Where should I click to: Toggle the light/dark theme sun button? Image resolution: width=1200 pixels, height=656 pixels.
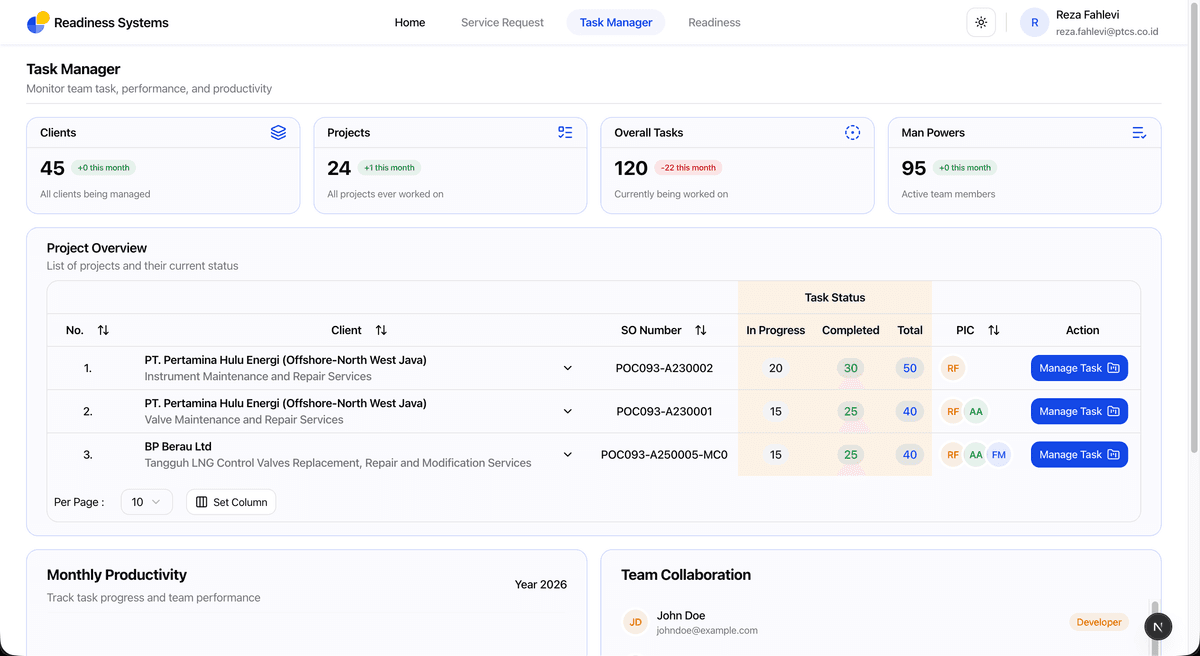981,22
